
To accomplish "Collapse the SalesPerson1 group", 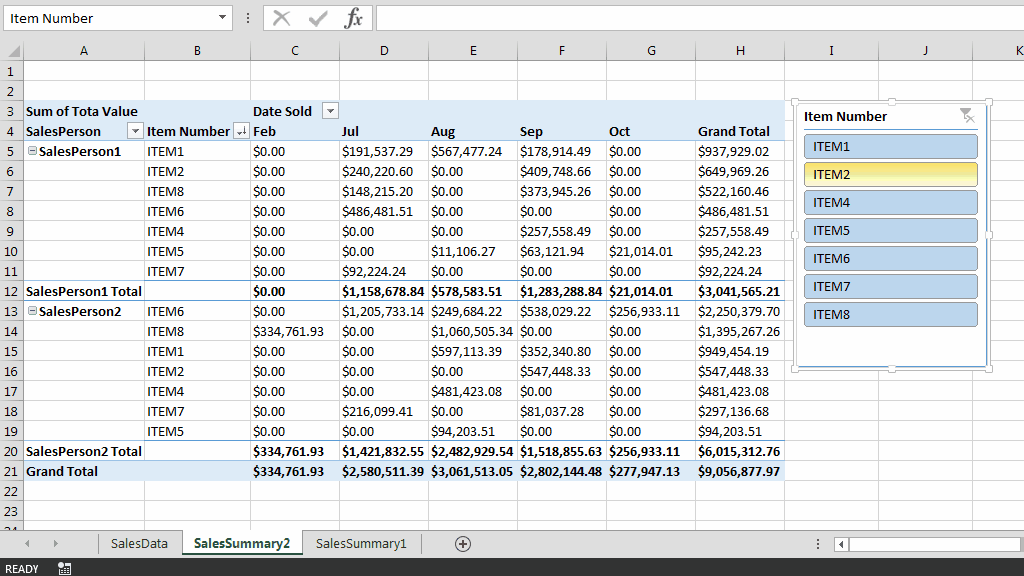I will 32,151.
